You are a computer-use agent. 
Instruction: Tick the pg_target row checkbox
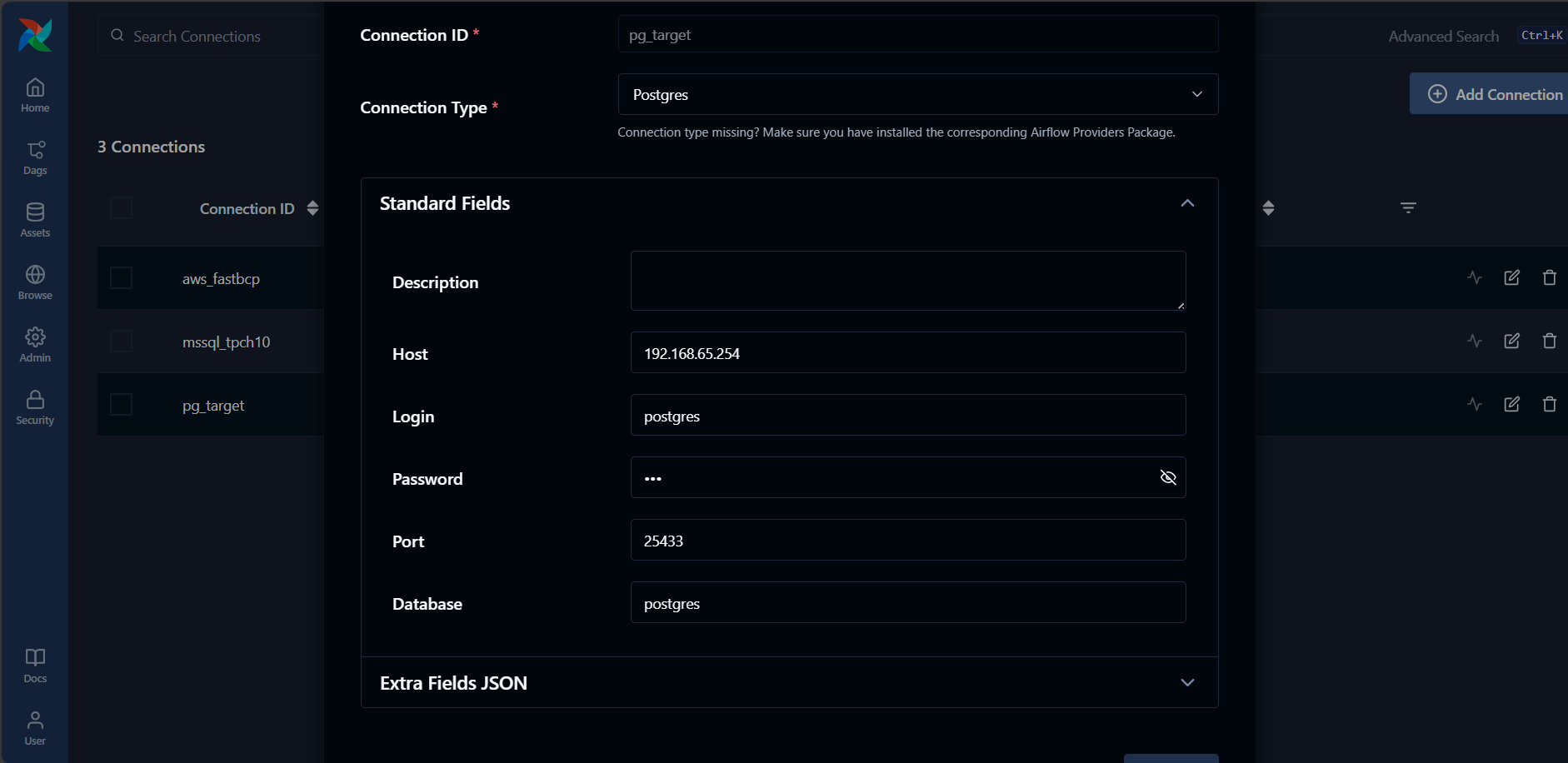coord(122,404)
